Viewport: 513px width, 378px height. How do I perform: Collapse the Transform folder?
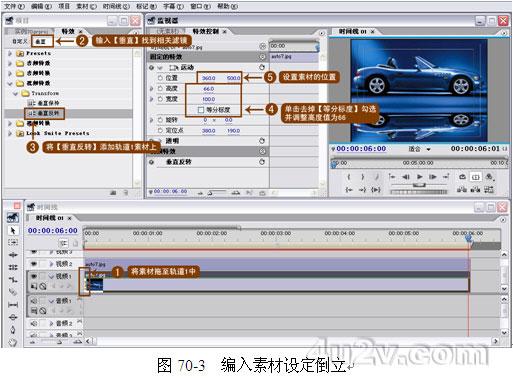15,93
